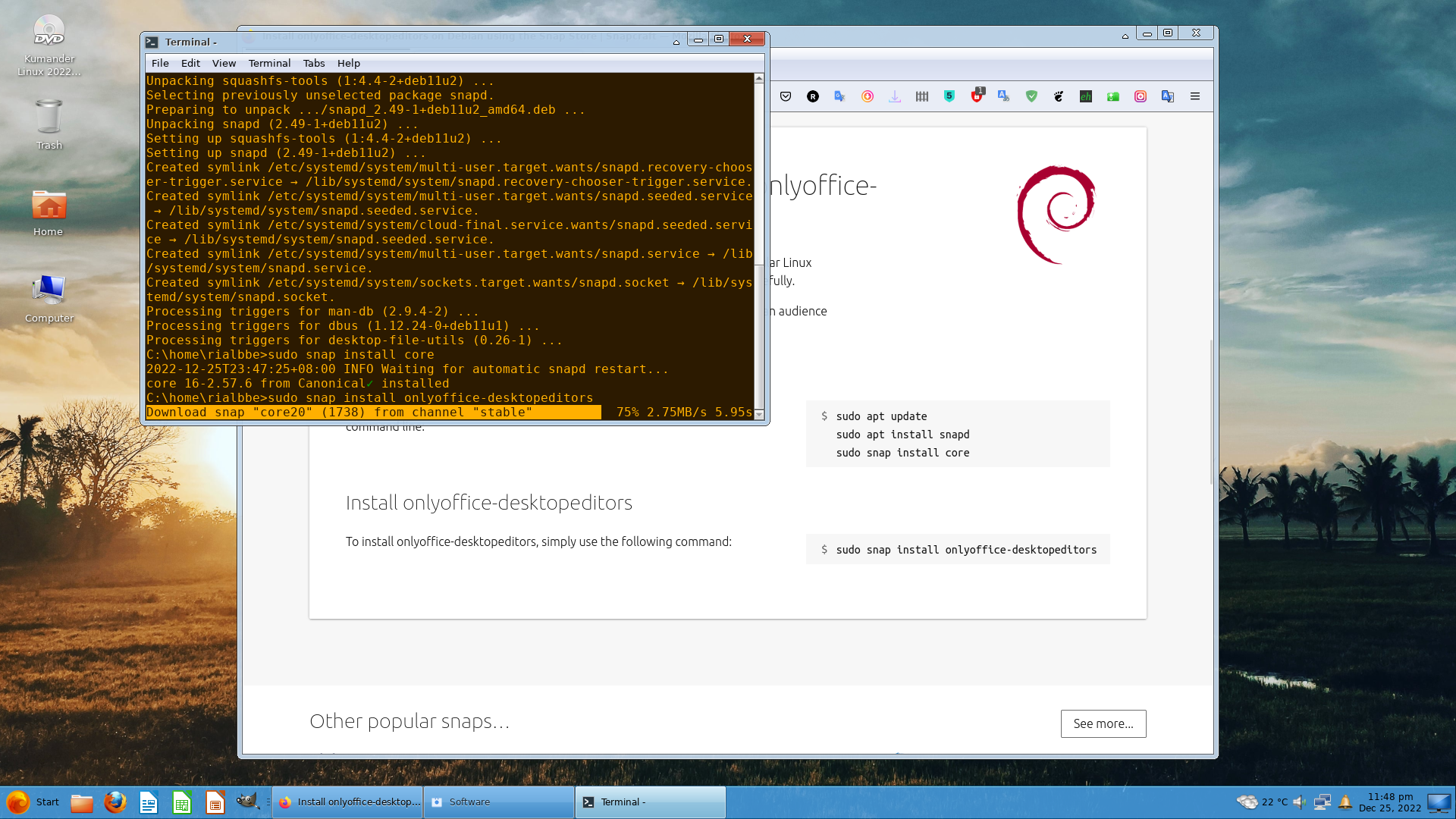The height and width of the screenshot is (819, 1456).
Task: Open the Kumander Linux DVD desktop icon
Action: click(x=49, y=45)
